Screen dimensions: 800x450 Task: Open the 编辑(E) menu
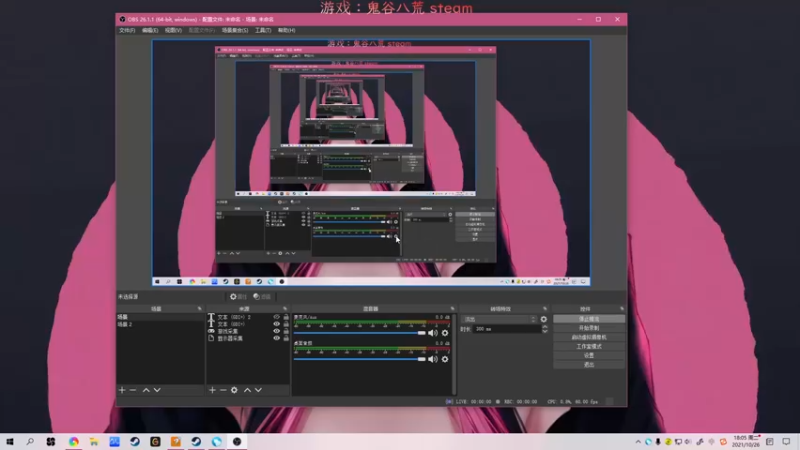tap(150, 31)
